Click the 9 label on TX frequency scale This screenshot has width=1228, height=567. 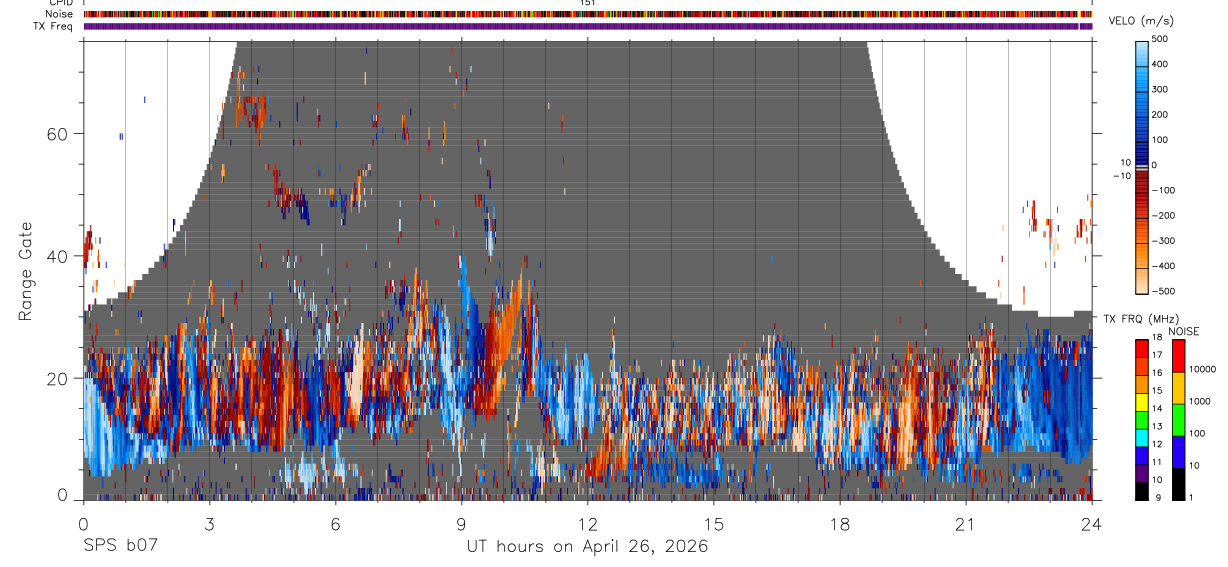1160,497
